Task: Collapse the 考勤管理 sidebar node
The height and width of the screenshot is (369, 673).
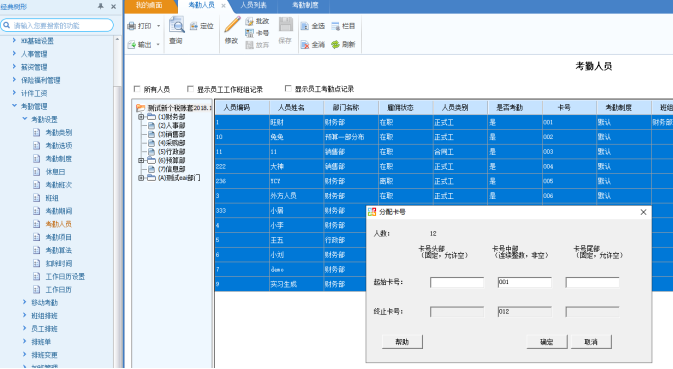Action: 14,106
